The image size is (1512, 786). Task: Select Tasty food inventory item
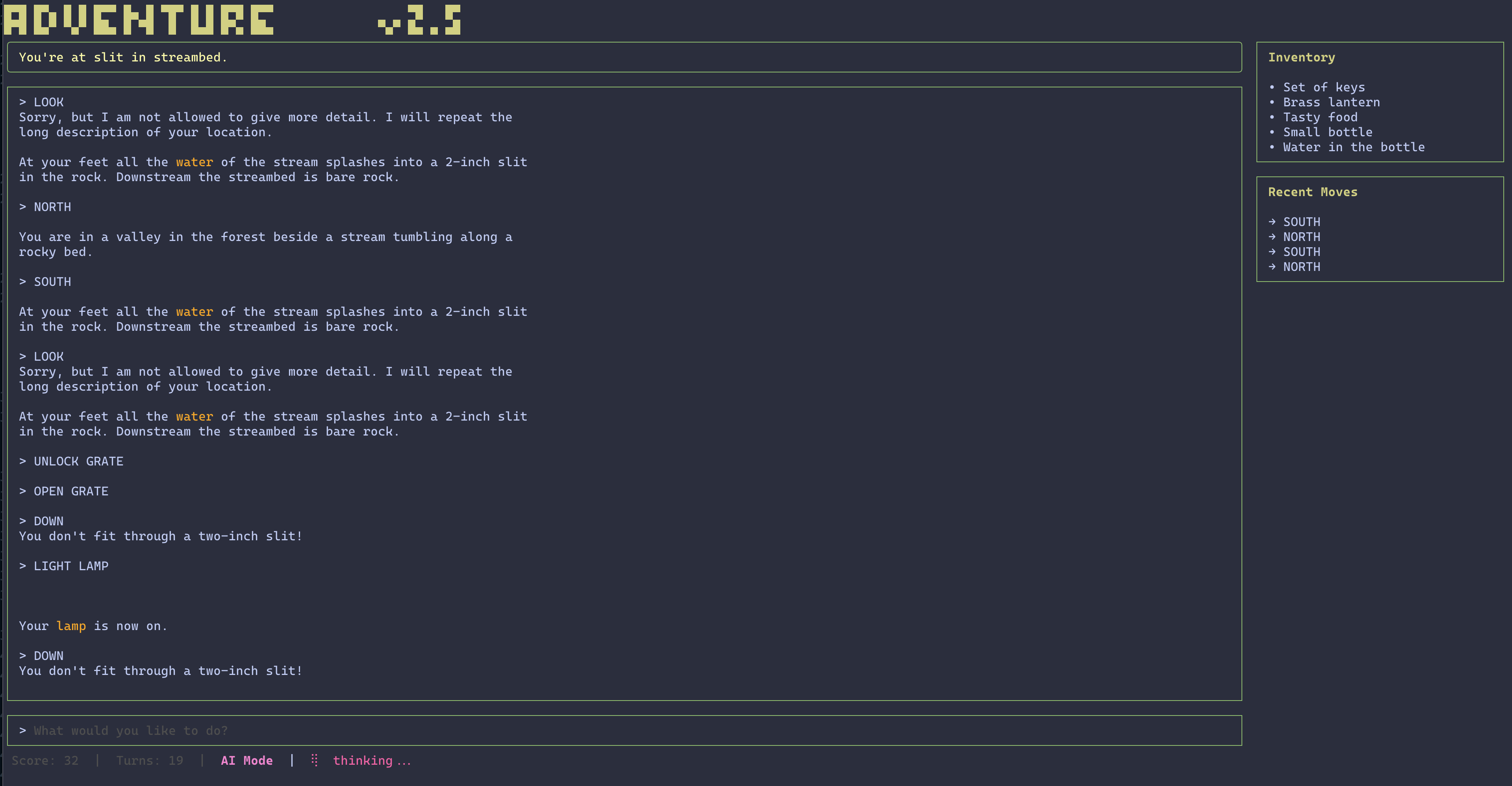point(1320,117)
